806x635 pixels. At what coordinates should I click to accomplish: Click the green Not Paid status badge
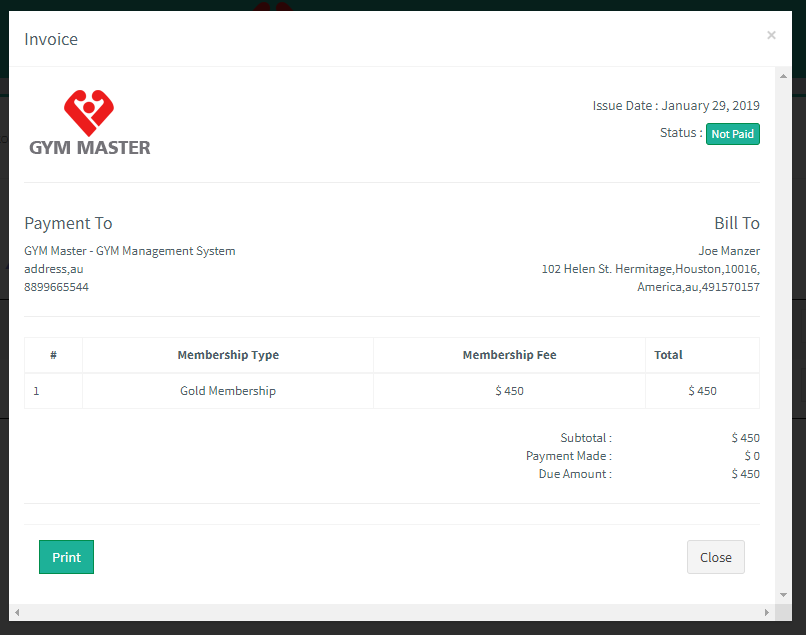732,133
